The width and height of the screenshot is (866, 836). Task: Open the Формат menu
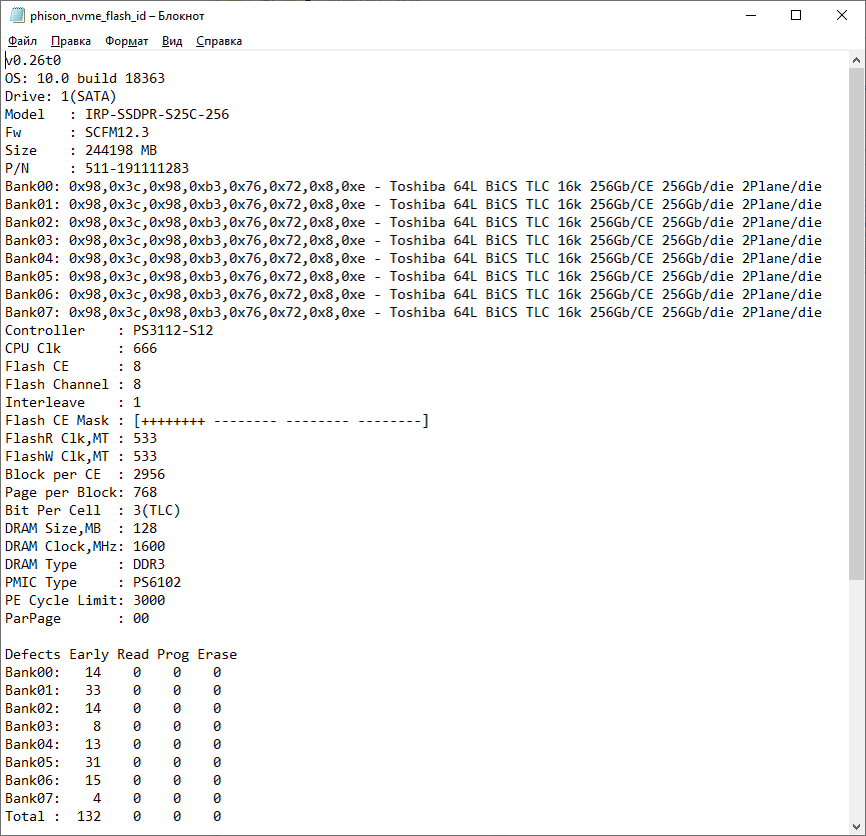126,41
